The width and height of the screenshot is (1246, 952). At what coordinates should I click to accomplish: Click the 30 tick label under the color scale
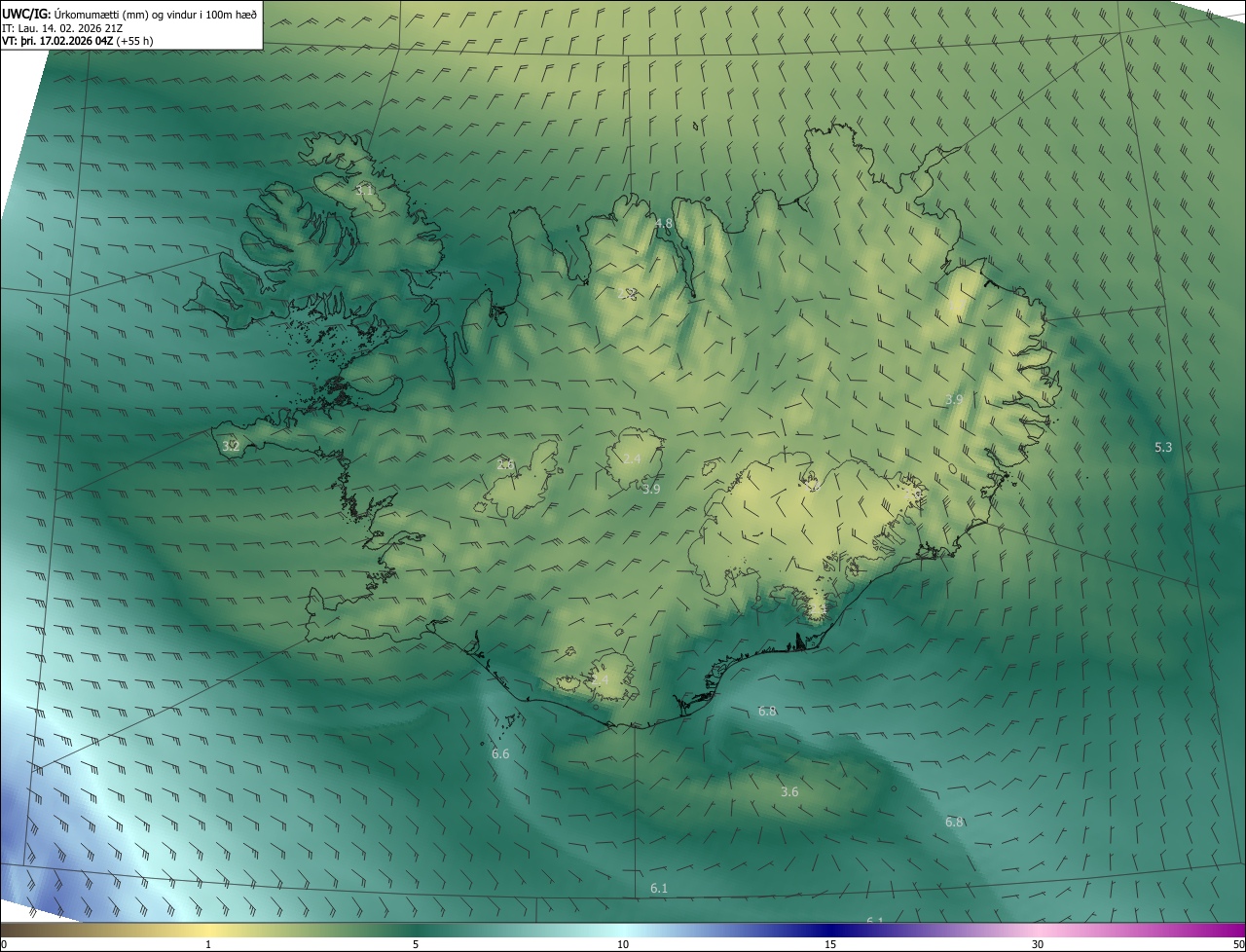pyautogui.click(x=1038, y=944)
